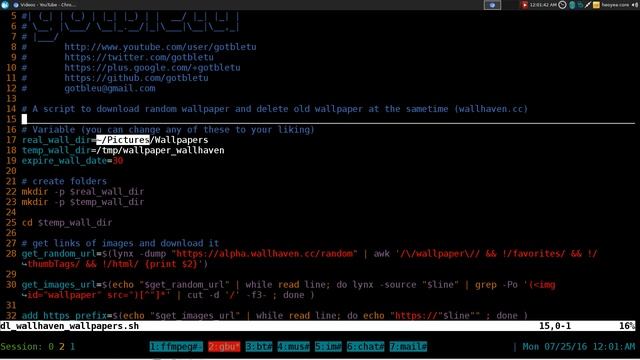Open the clock tray icon

click(562, 5)
